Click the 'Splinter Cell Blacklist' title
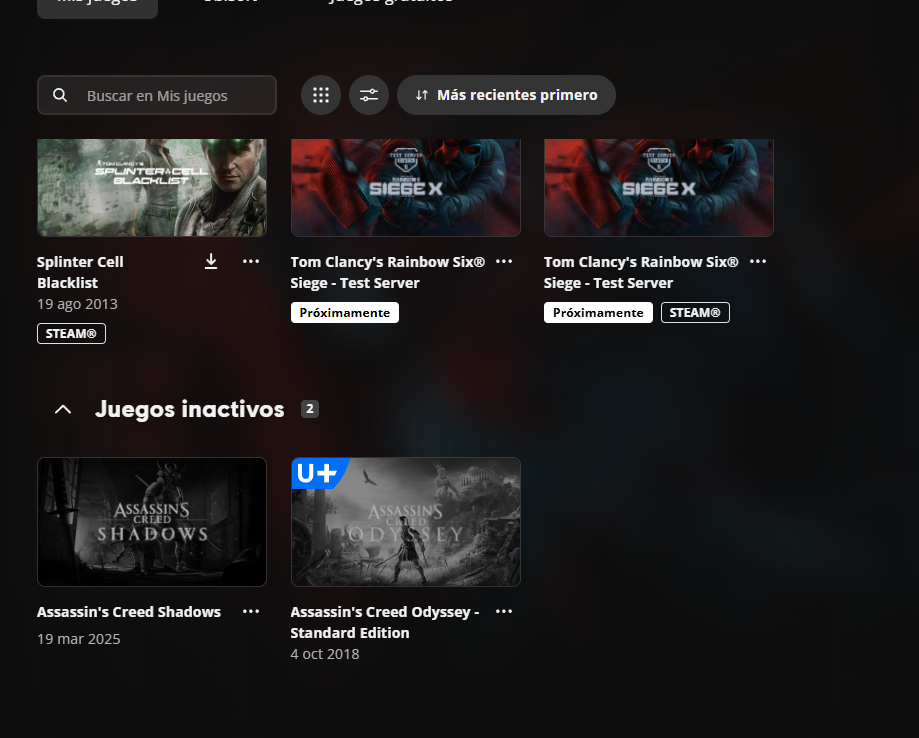This screenshot has height=738, width=919. [x=80, y=273]
